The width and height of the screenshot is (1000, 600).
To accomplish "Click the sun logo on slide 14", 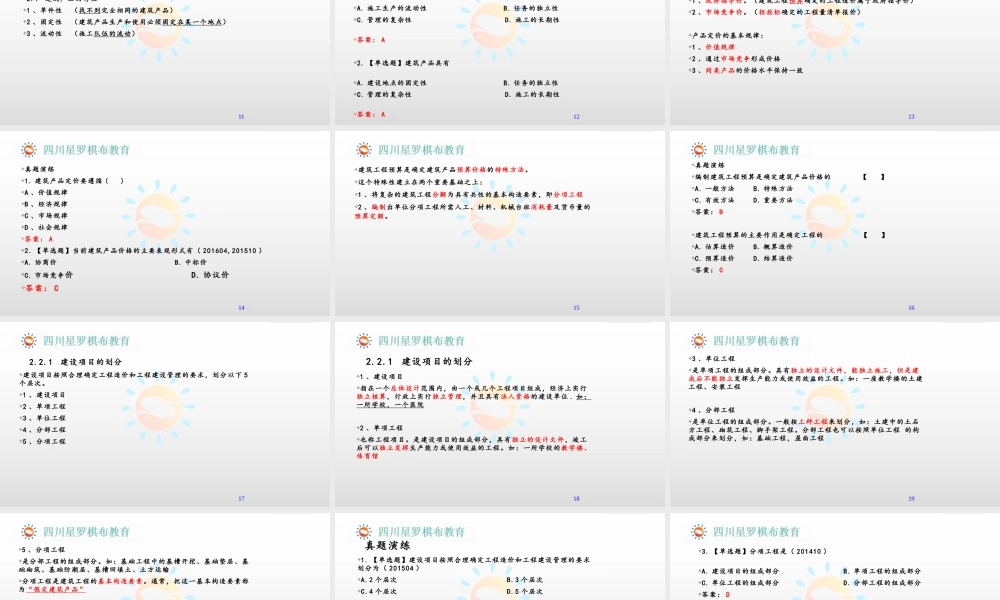I will pos(28,150).
